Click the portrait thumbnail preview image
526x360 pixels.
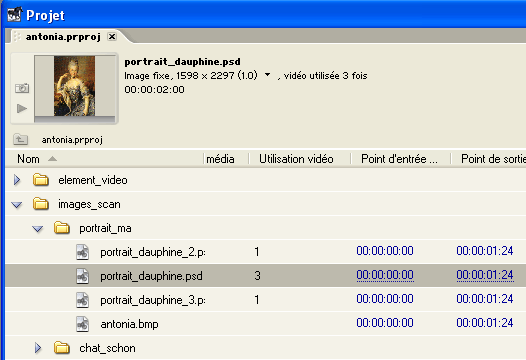74,86
